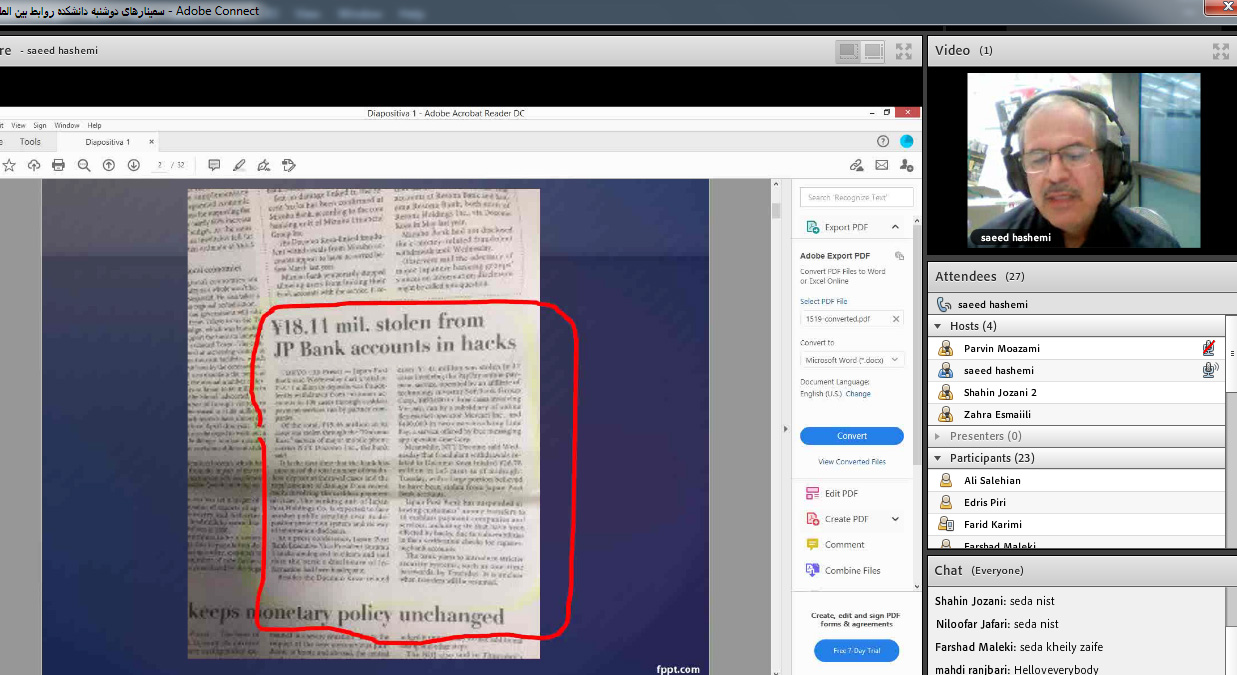Click the Acrobat tools search field
This screenshot has width=1237, height=675.
(x=859, y=198)
